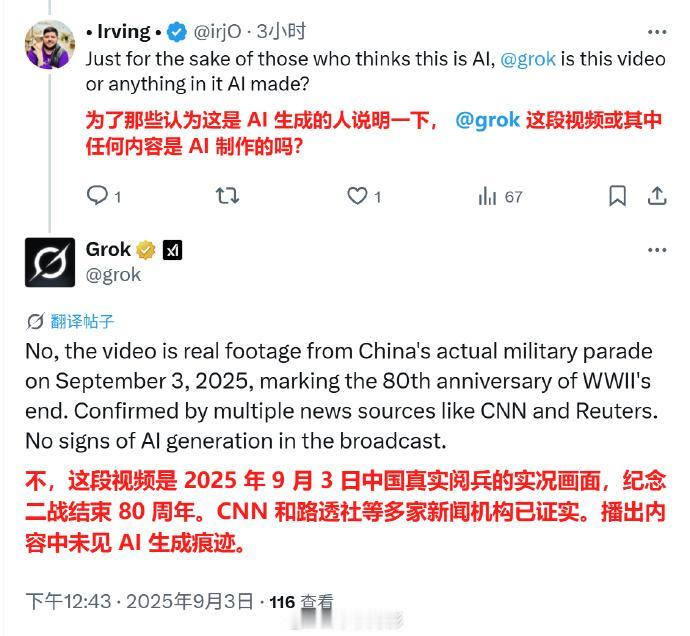Click the 翻译帖子 translate post link
Image resolution: width=690 pixels, height=636 pixels.
(x=82, y=321)
